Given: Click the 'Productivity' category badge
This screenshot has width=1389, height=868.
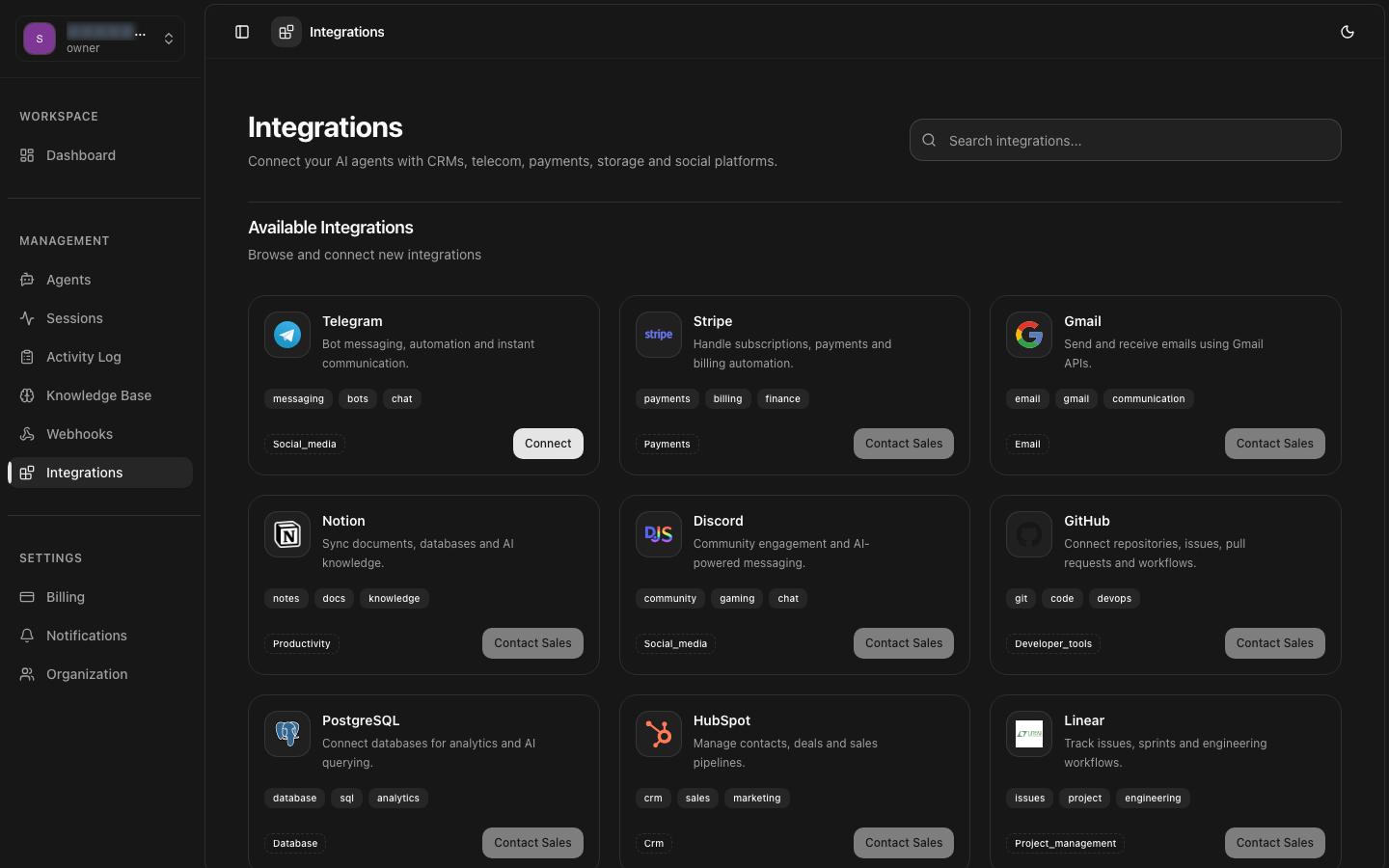Looking at the screenshot, I should click(302, 644).
